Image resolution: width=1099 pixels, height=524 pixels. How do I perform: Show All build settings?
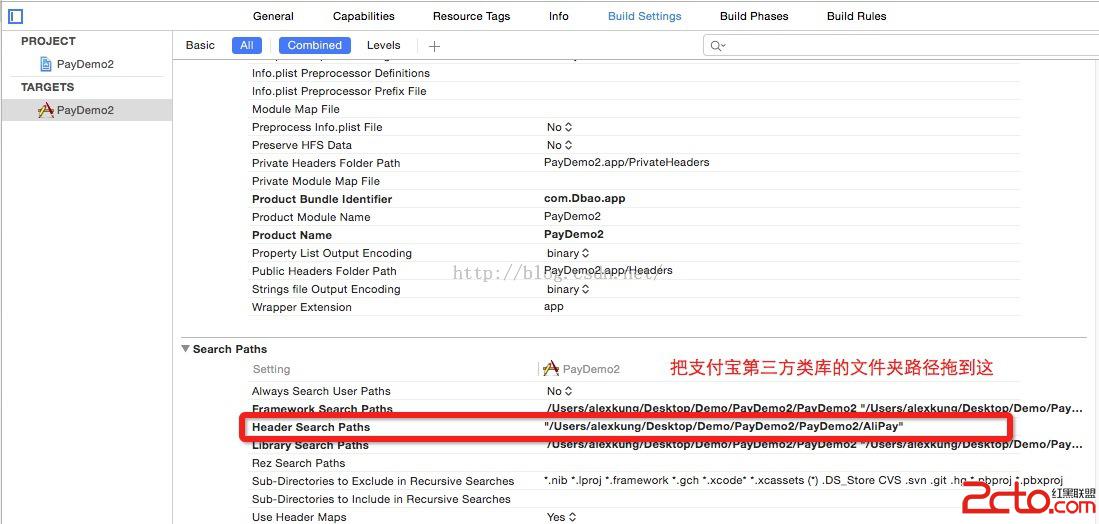[x=247, y=46]
